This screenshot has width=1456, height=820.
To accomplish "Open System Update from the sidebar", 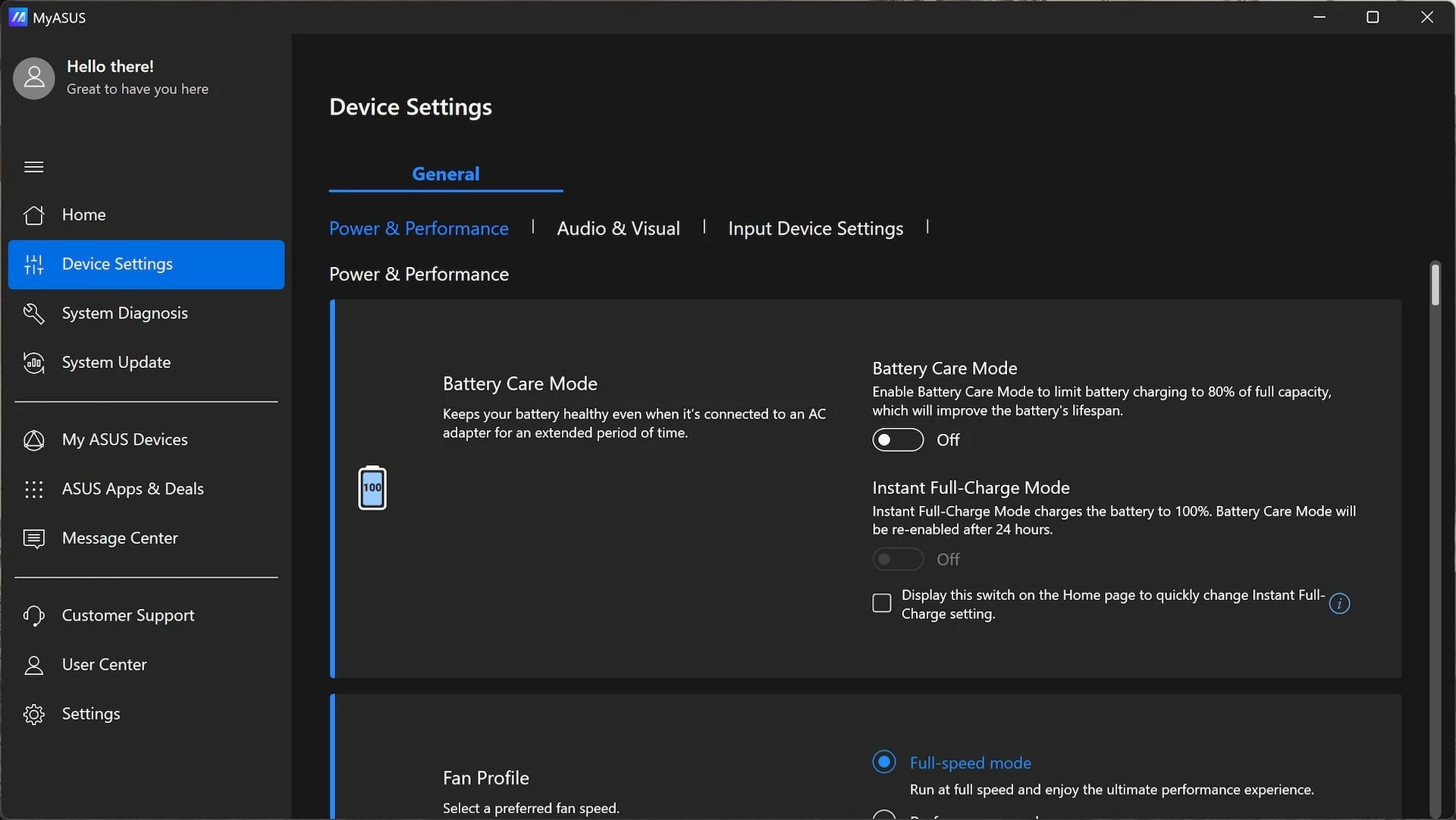I will (146, 363).
